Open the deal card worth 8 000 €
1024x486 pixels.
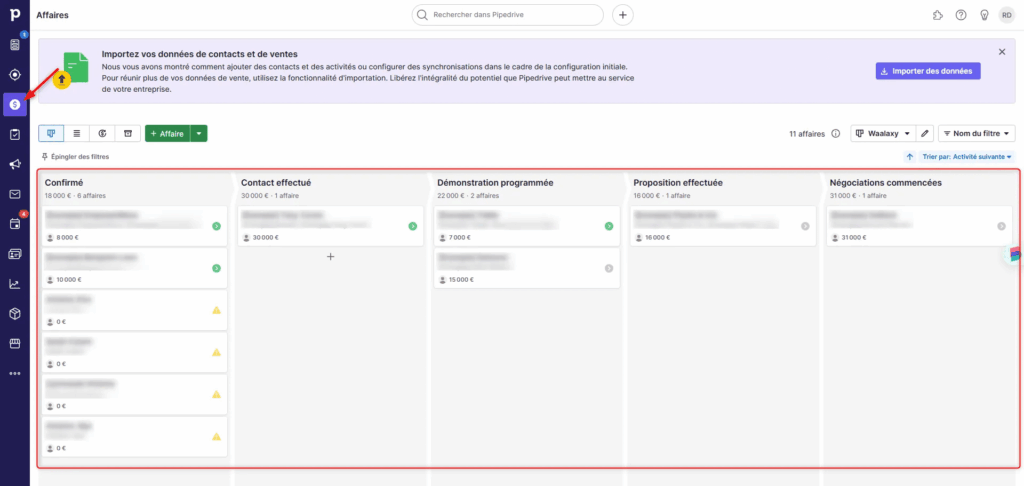click(135, 226)
